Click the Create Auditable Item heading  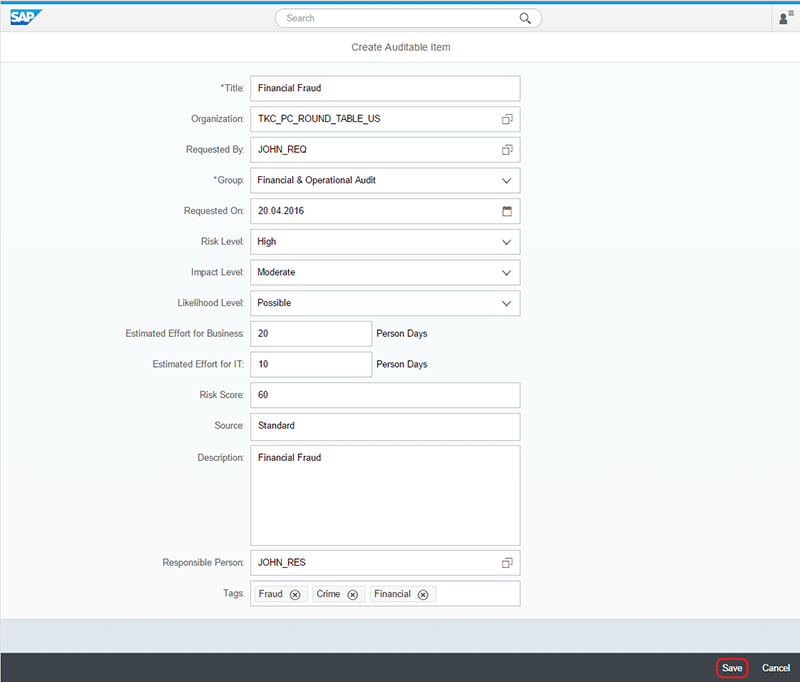pos(401,47)
